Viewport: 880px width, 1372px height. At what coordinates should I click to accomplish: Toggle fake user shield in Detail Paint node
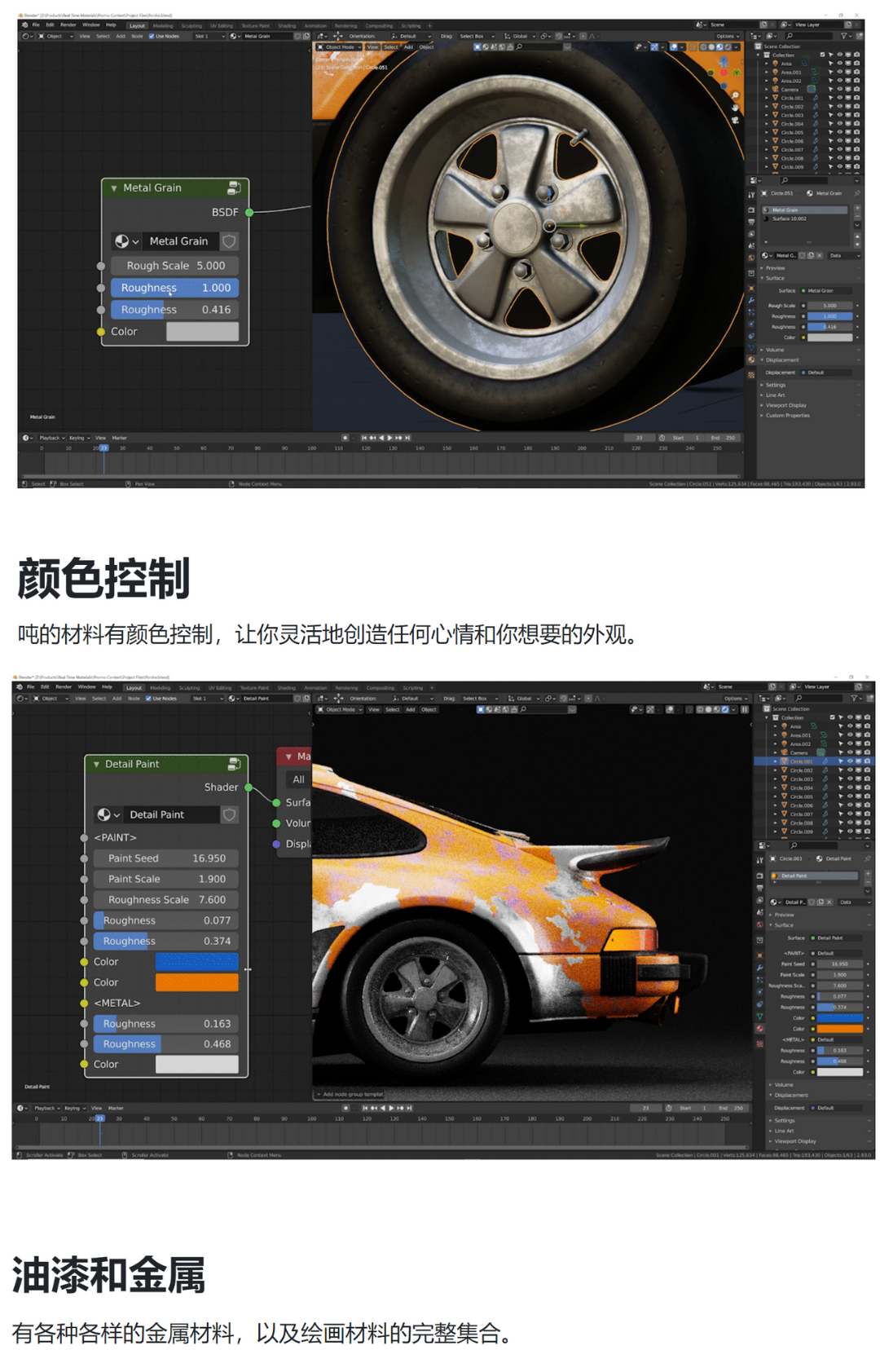point(230,814)
